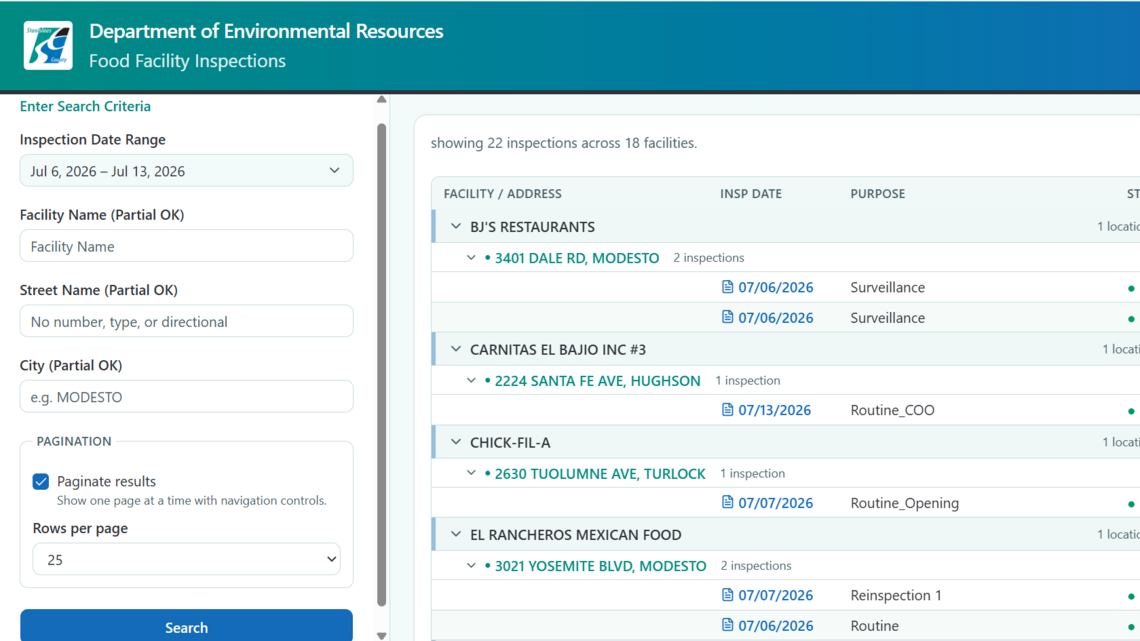
Task: Click the CHICK-FIL-A facility name
Action: point(510,443)
